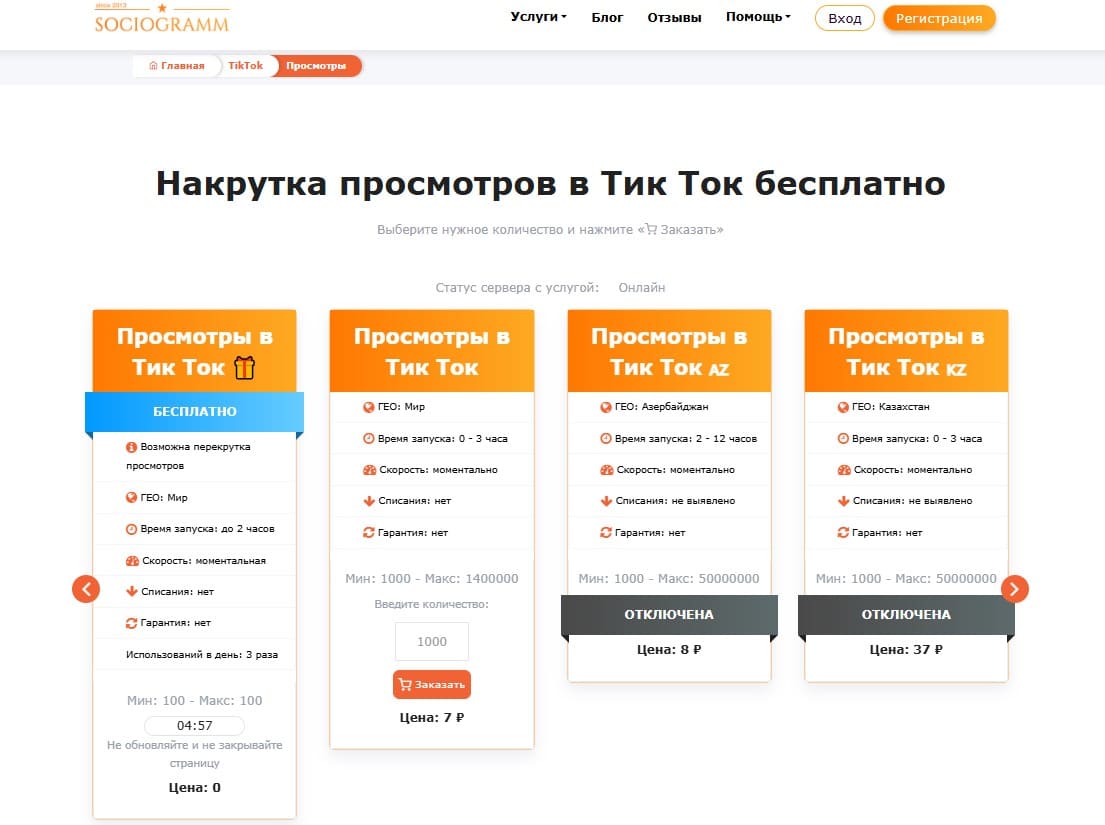Click Списания arrow icon in second card

point(369,501)
